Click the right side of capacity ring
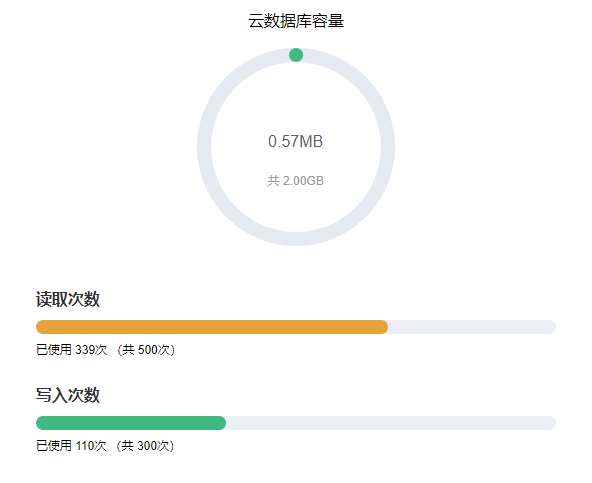The width and height of the screenshot is (592, 483). coord(388,147)
